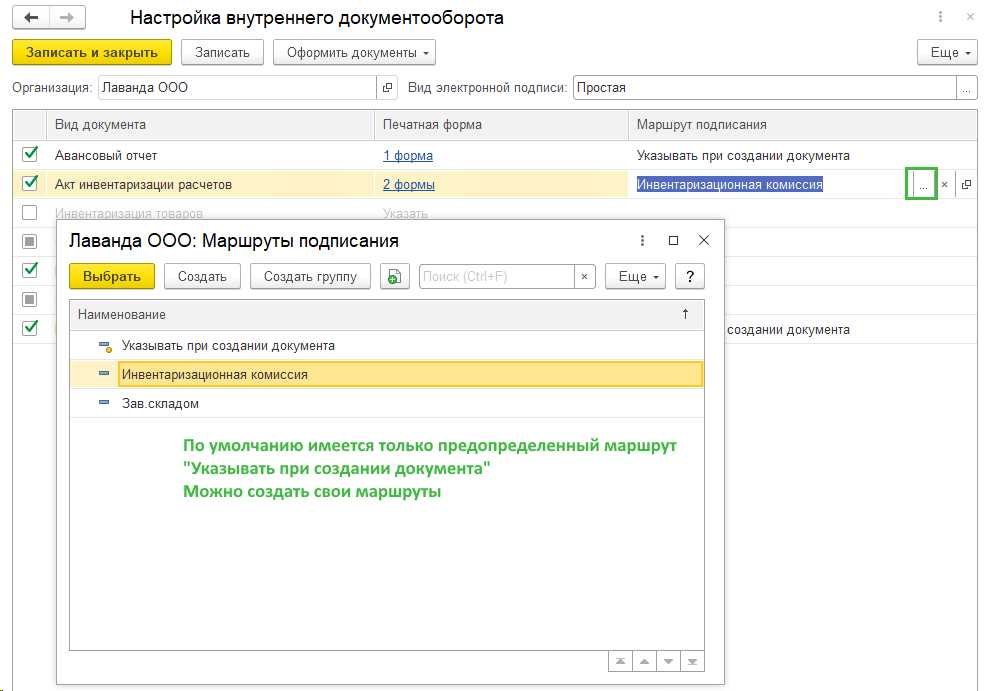
Task: Click the Маршрут подписания column header
Action: click(803, 125)
